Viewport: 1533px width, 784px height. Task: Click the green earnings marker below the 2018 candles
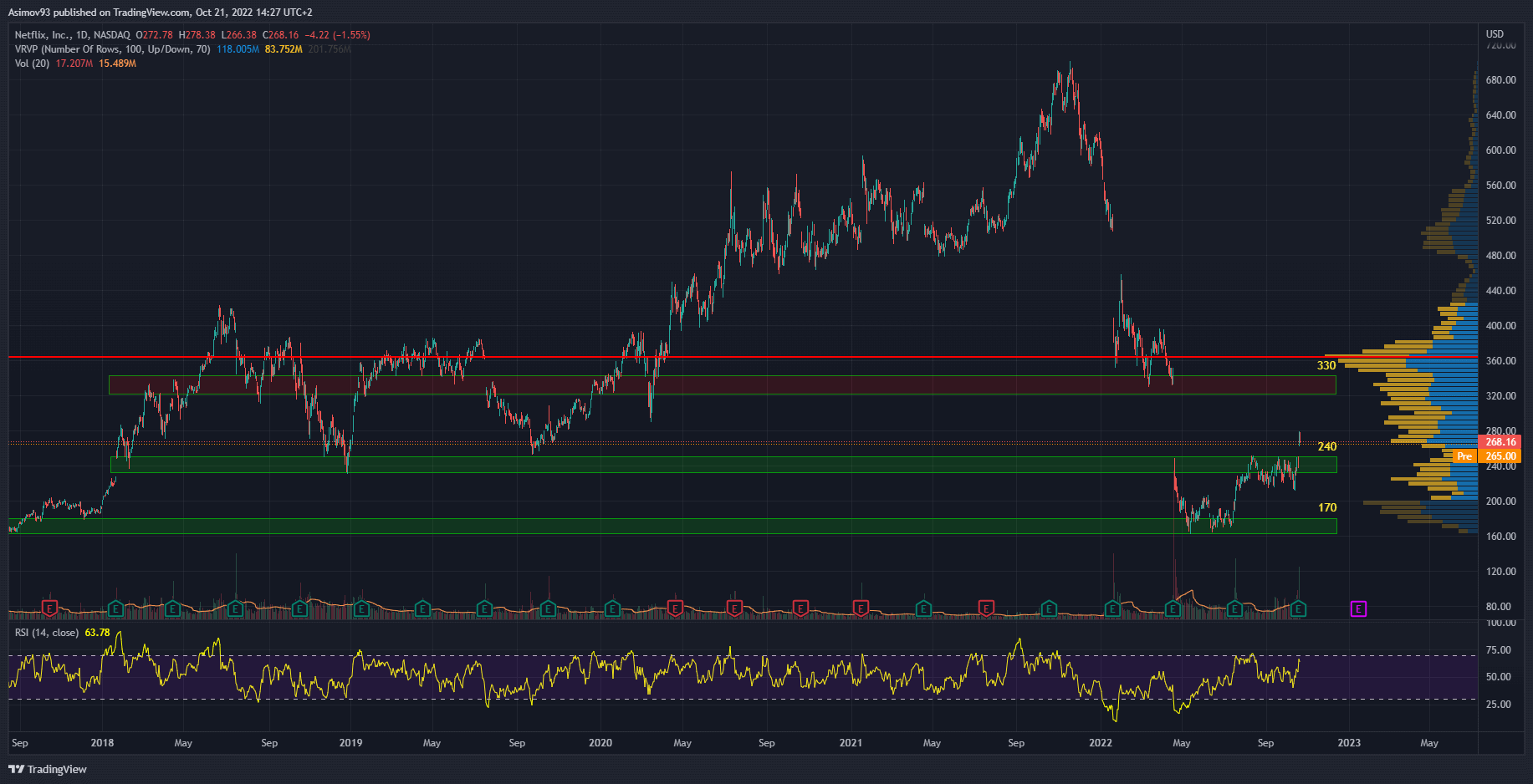[x=115, y=609]
